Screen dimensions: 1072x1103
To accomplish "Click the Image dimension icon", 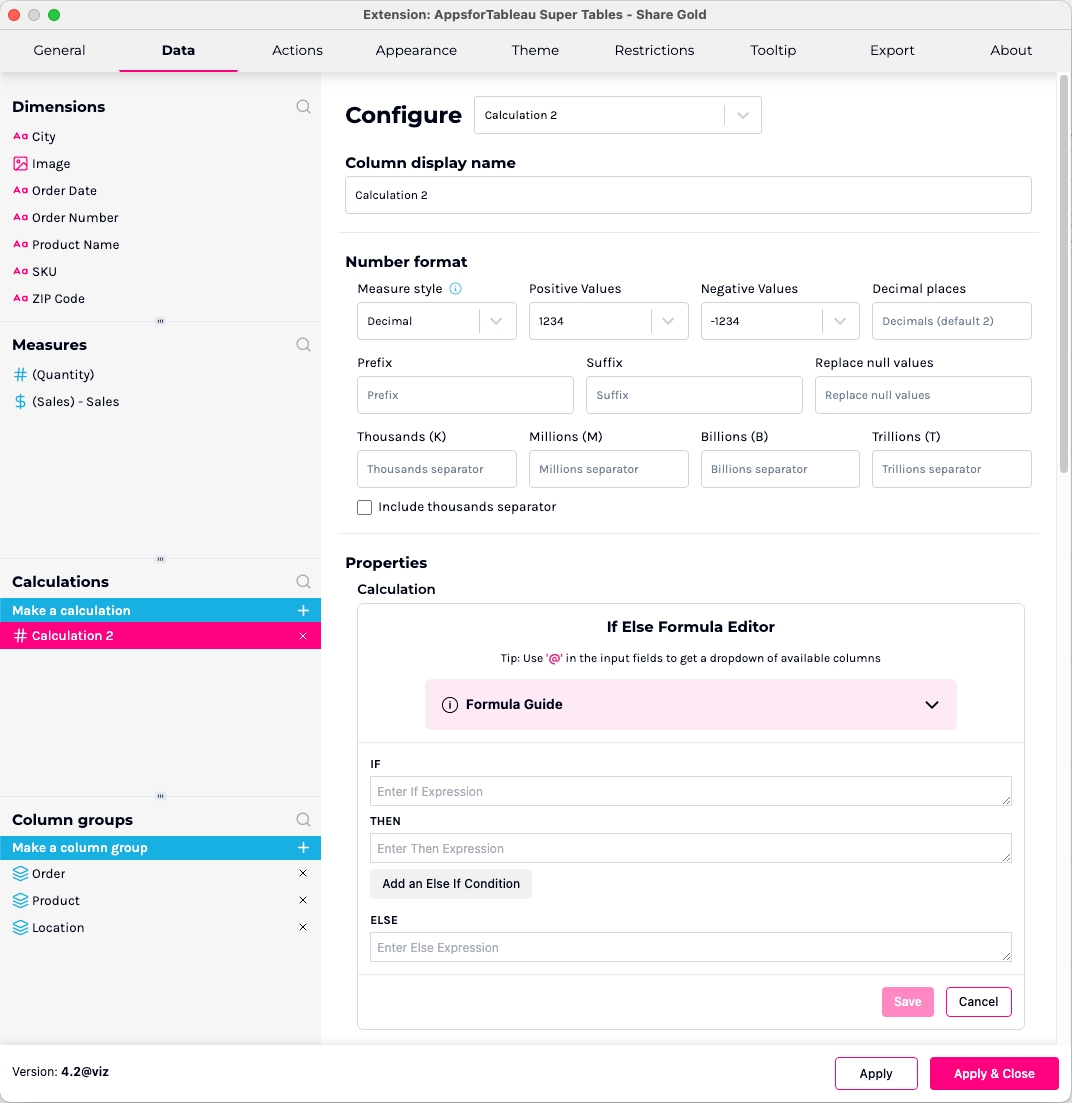I will click(20, 164).
